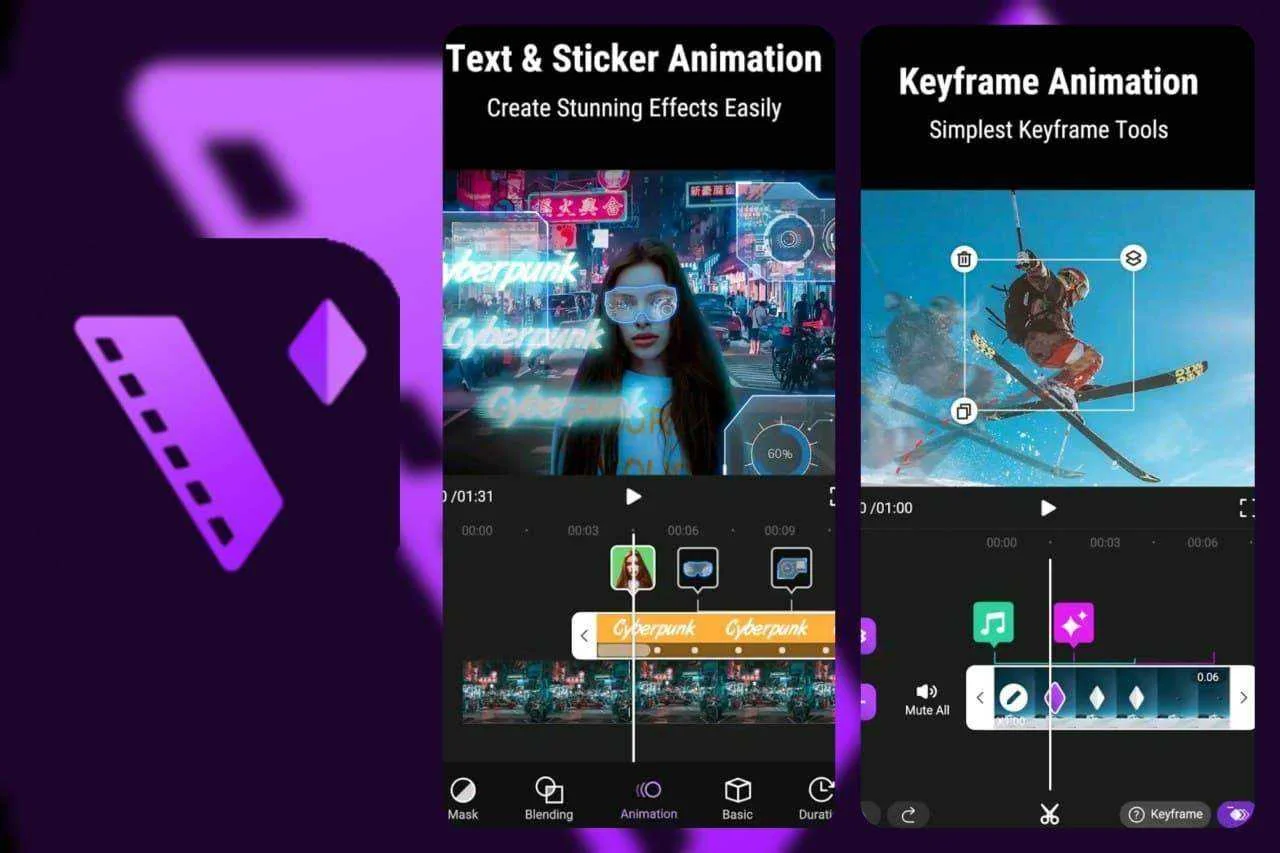The height and width of the screenshot is (853, 1280).
Task: Expand Keyframe Animation preview to fullscreen
Action: tap(1246, 508)
